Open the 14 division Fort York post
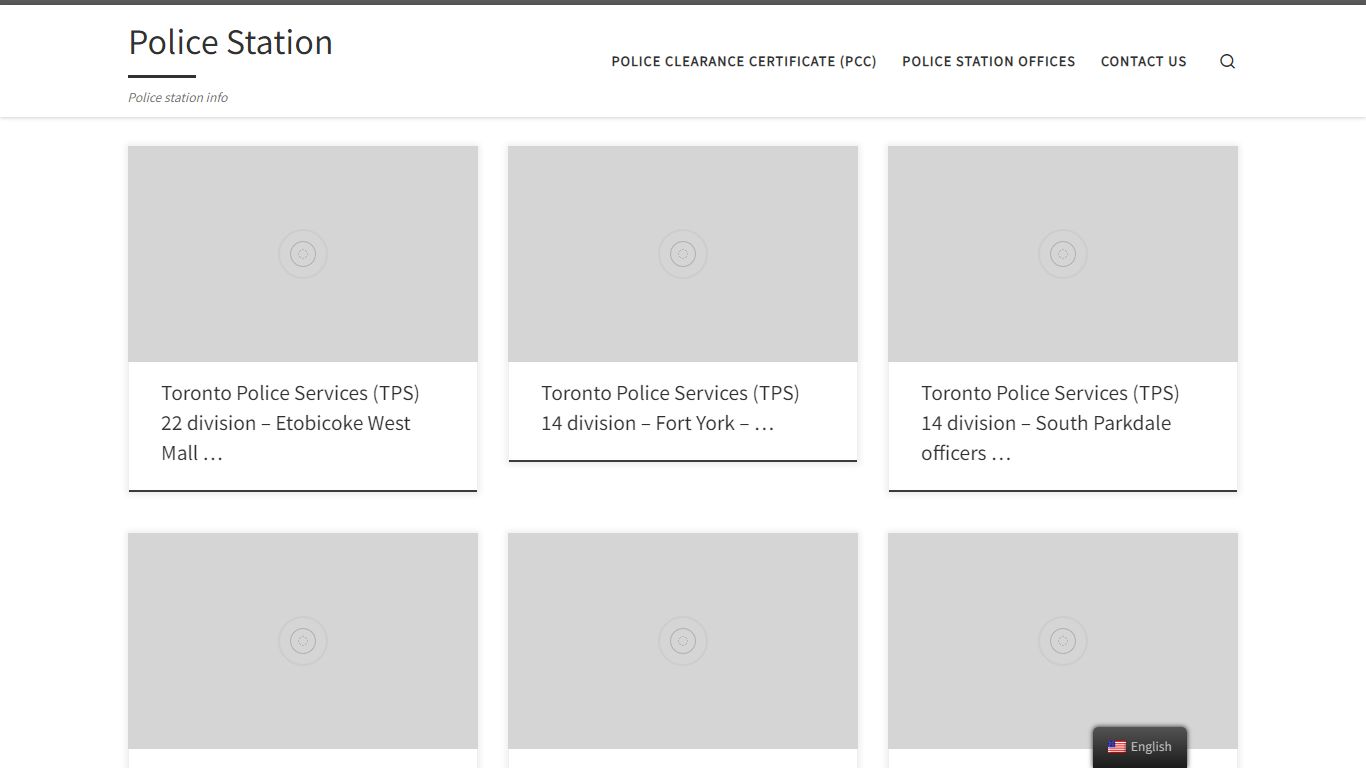The image size is (1366, 768). point(670,408)
